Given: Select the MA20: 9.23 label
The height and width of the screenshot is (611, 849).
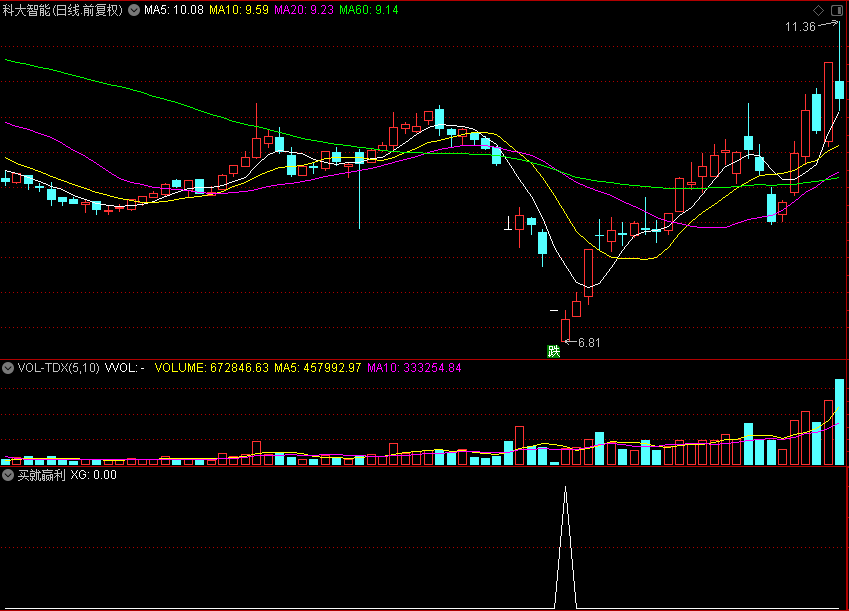Looking at the screenshot, I should point(304,10).
